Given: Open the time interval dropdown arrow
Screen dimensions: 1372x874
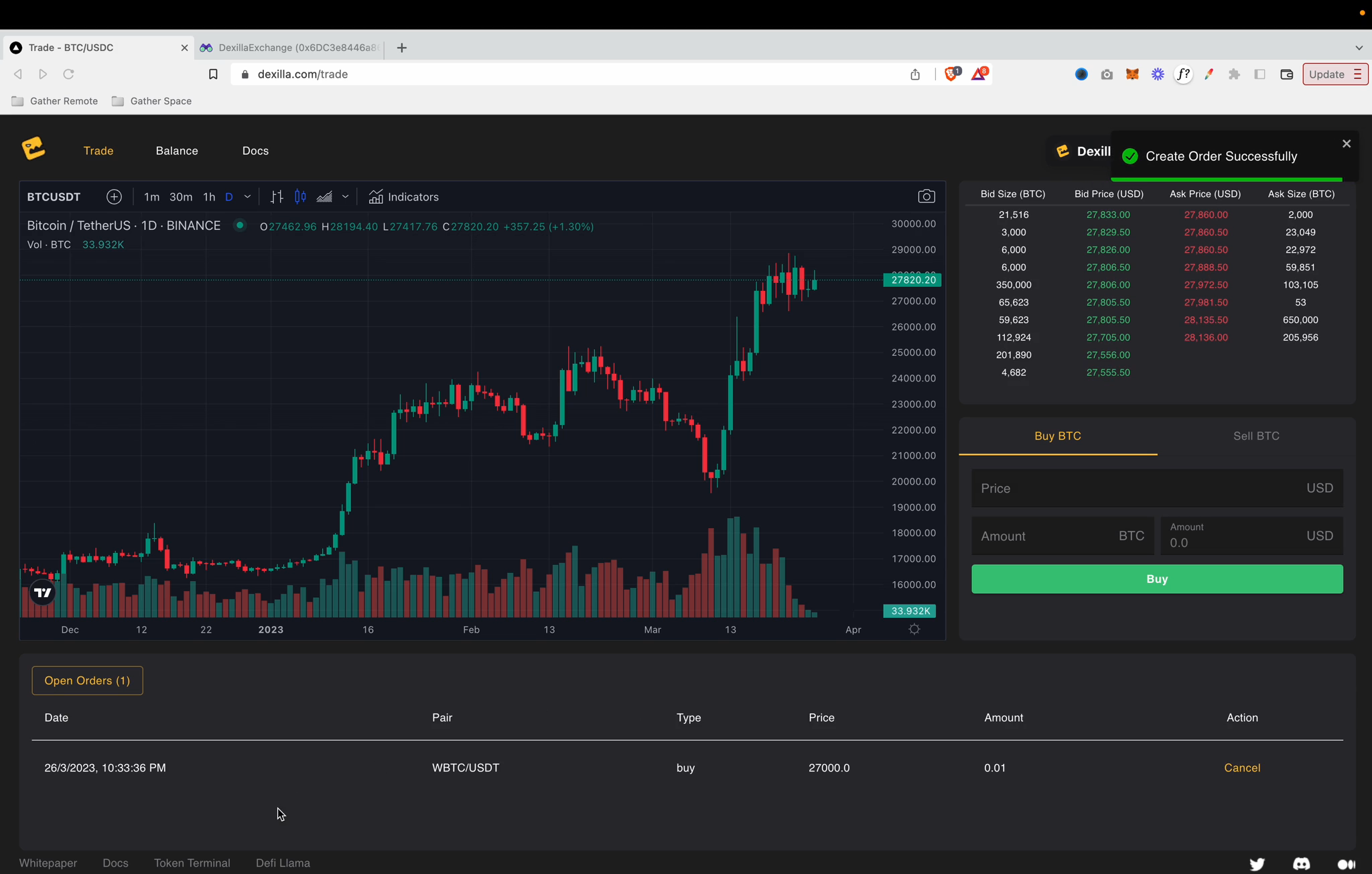Looking at the screenshot, I should (x=247, y=196).
